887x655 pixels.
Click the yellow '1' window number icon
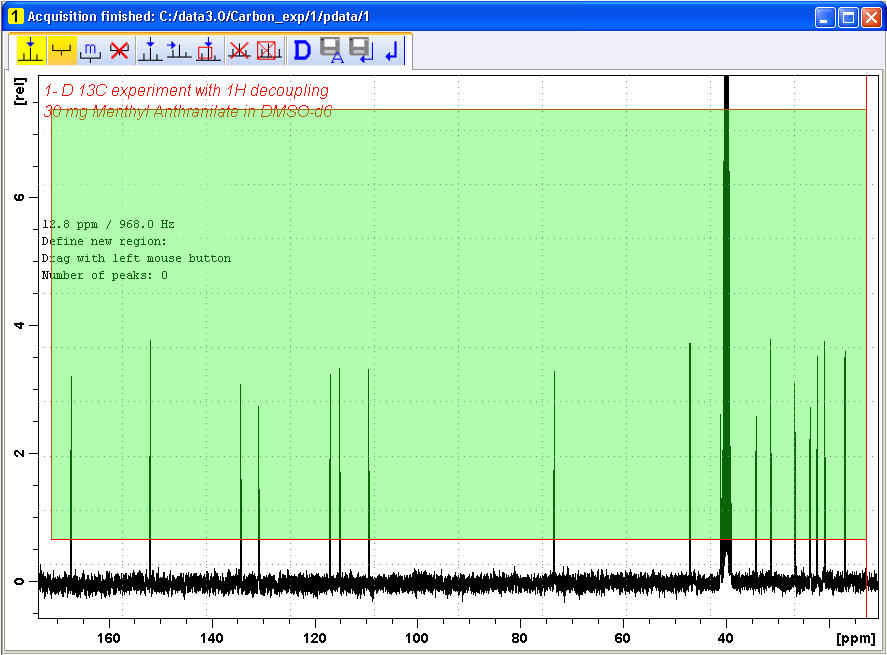(x=16, y=16)
